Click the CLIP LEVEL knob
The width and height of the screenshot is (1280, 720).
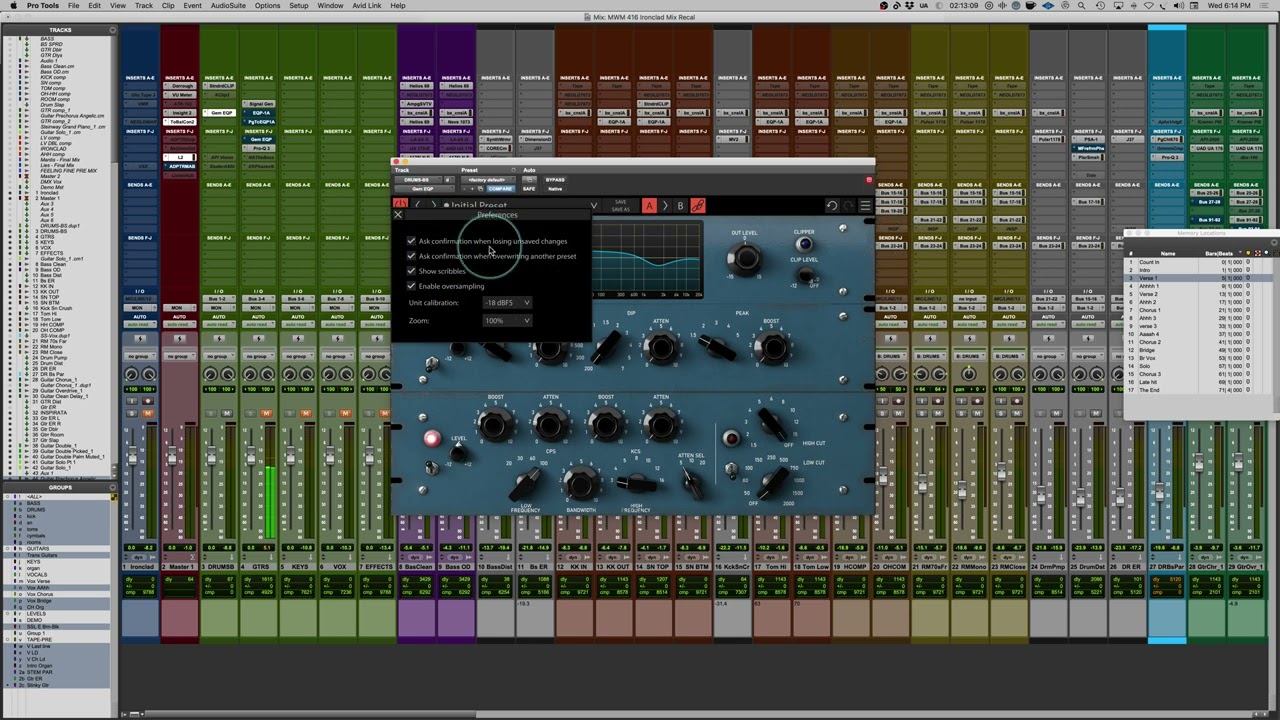[804, 277]
